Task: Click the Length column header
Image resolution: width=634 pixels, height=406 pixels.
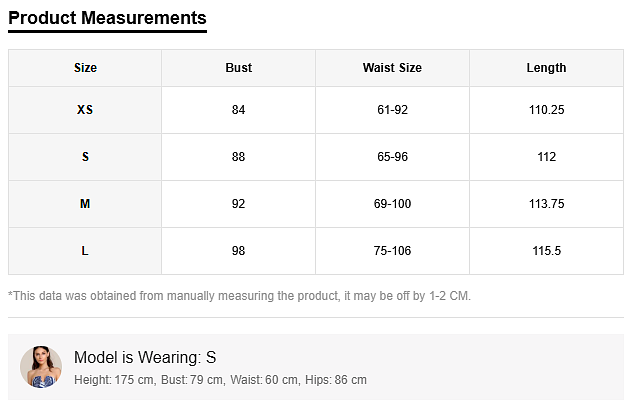Action: click(546, 68)
